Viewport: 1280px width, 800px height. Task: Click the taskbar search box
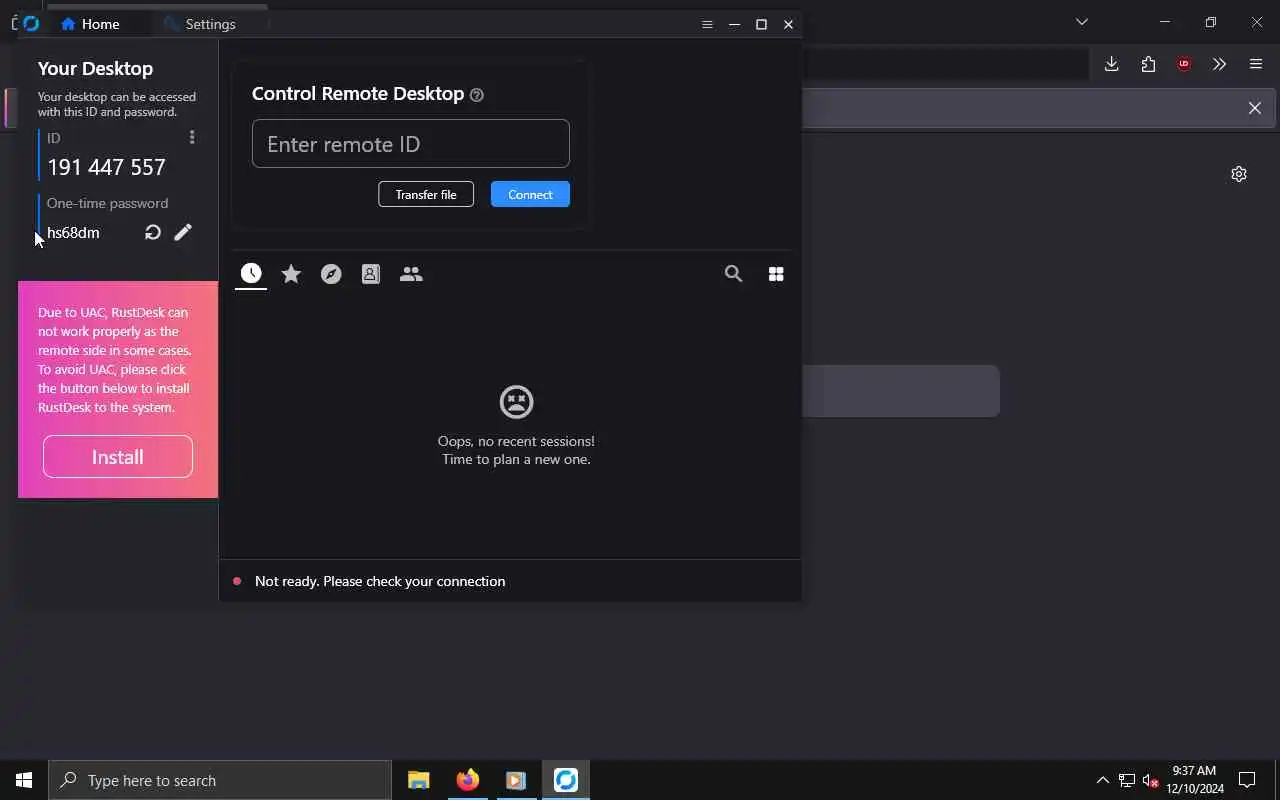click(x=220, y=780)
